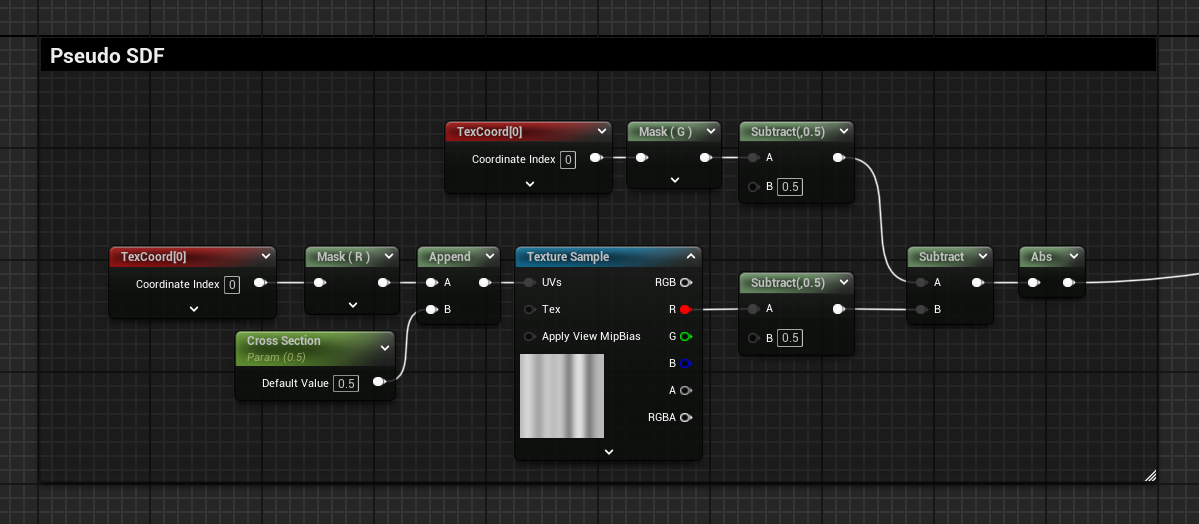Click the Abs node output pin
The image size is (1199, 524).
[1068, 283]
